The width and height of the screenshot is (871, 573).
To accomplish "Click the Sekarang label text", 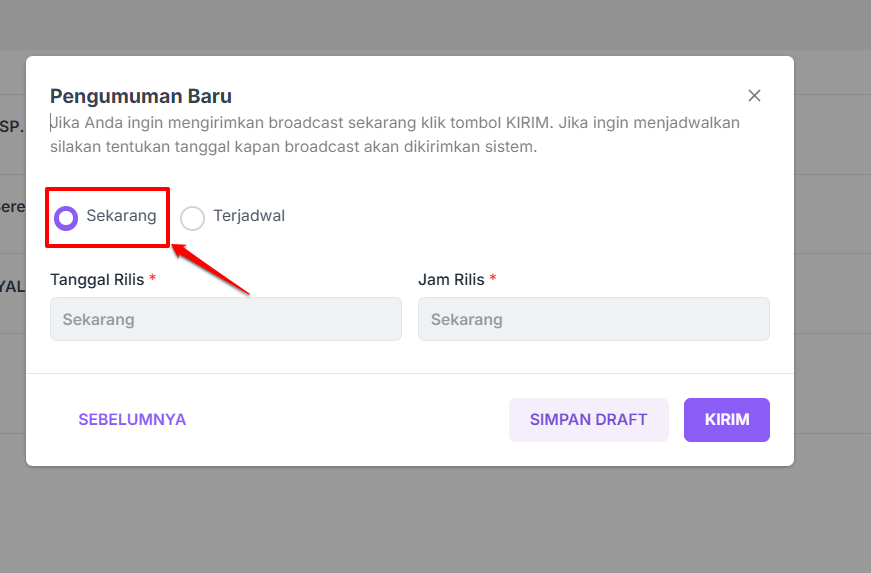I will pyautogui.click(x=121, y=216).
